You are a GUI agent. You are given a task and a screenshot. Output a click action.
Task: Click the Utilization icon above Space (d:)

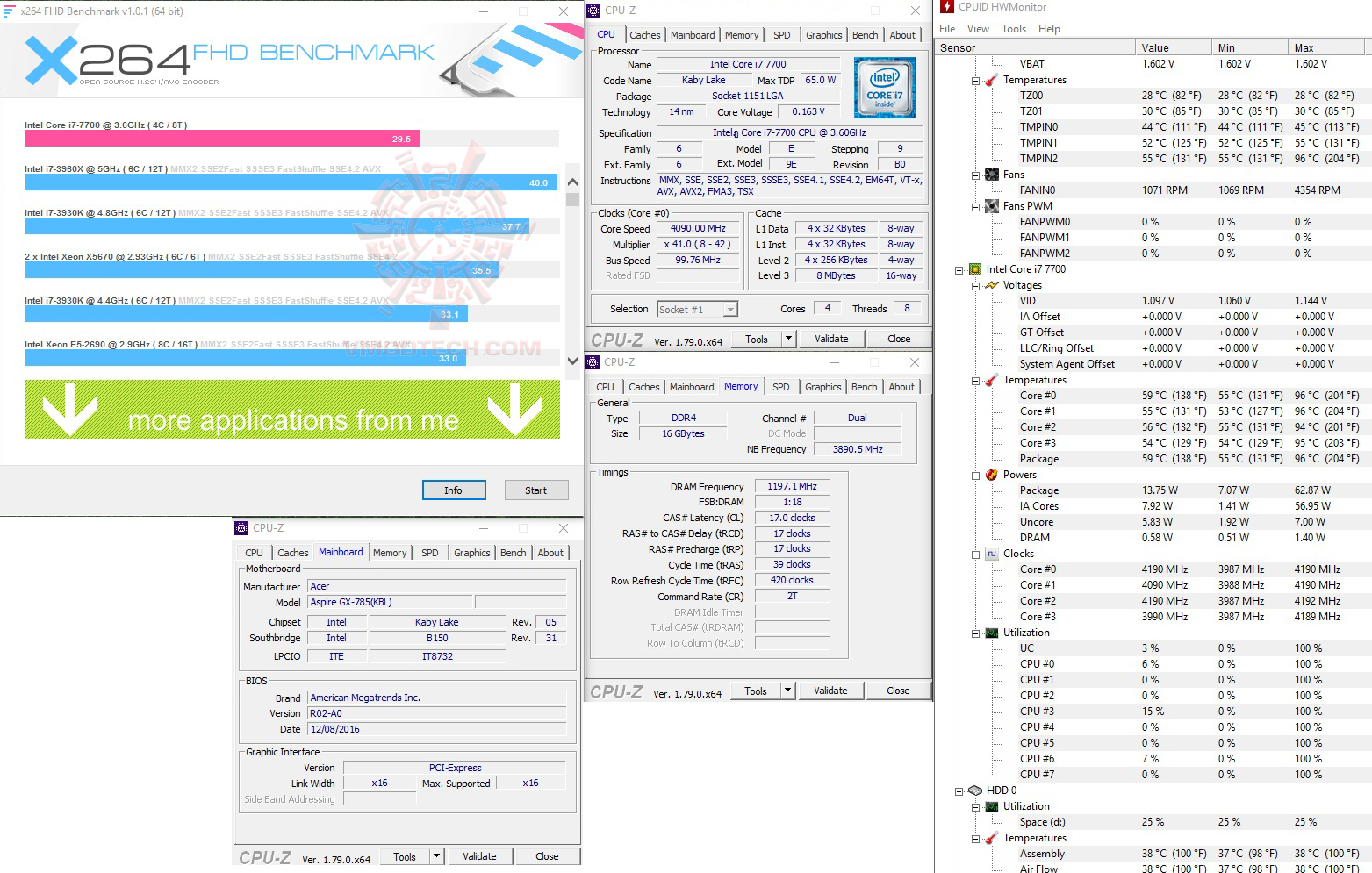tap(991, 806)
